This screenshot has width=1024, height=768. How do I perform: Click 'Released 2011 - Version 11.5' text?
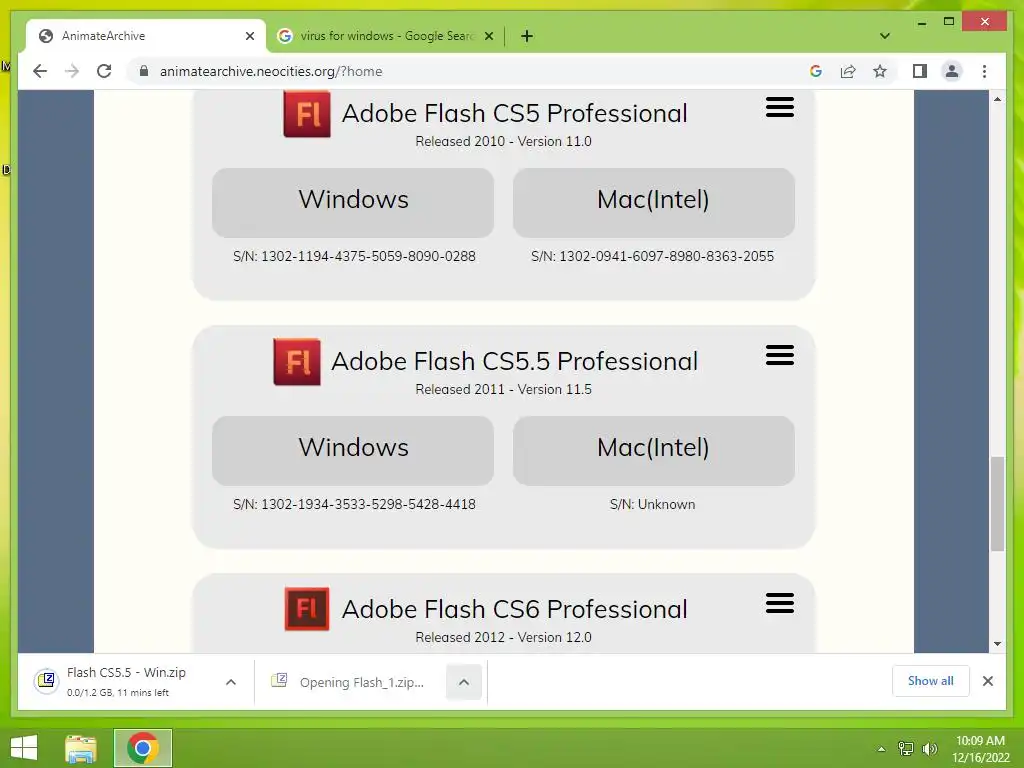[504, 389]
